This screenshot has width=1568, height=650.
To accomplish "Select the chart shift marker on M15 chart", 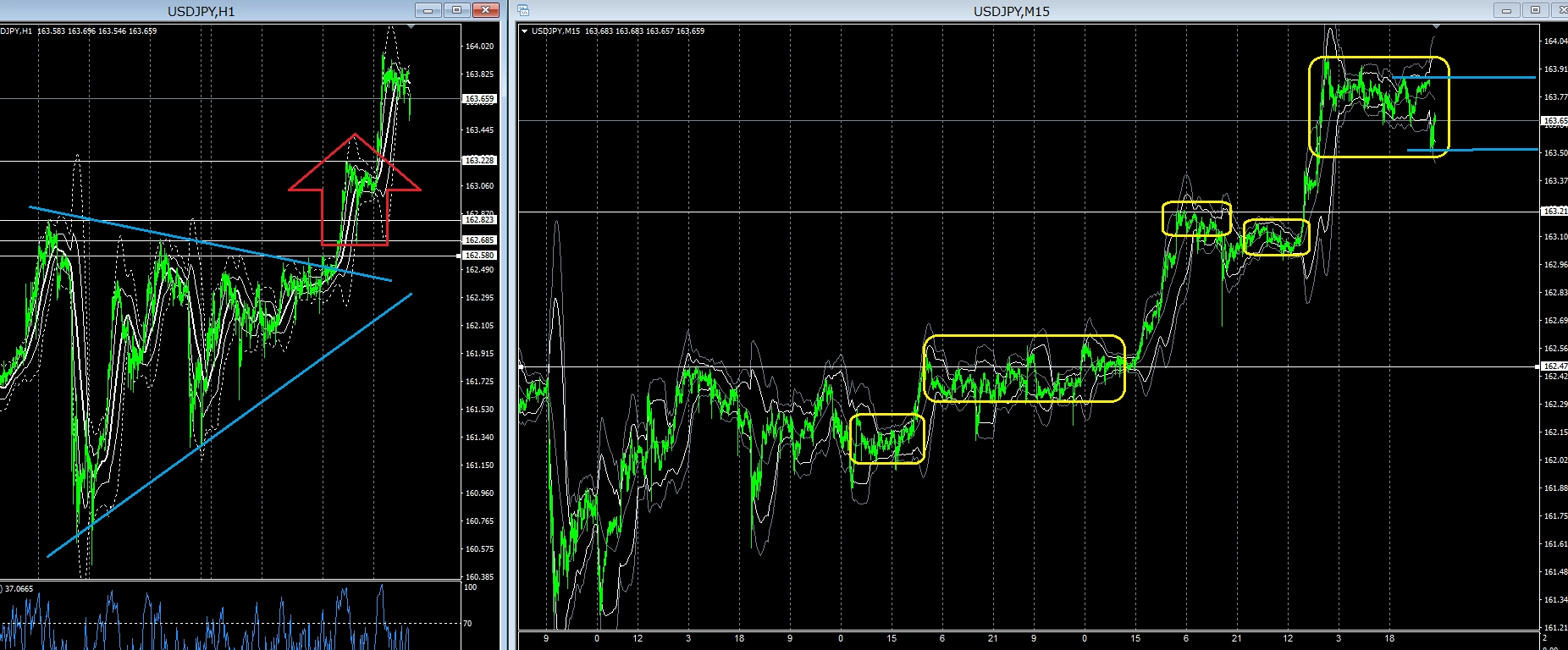I will (1435, 27).
